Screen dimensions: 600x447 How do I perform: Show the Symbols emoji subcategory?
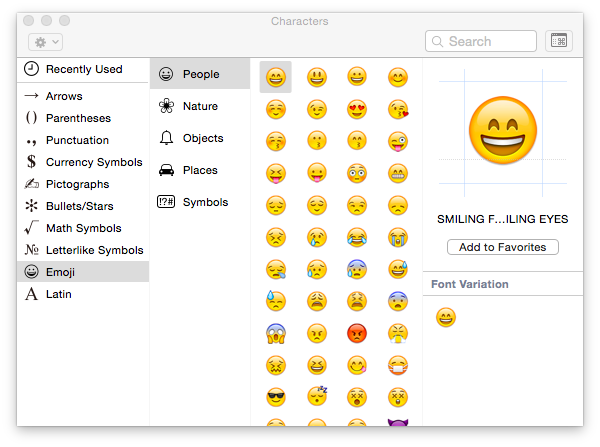click(205, 202)
